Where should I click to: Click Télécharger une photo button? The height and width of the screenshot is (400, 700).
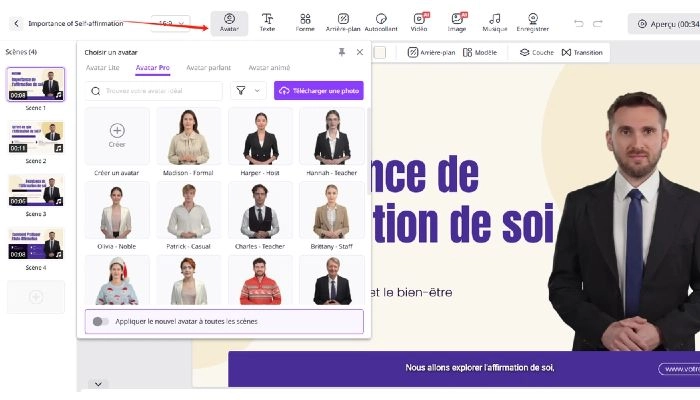319,91
